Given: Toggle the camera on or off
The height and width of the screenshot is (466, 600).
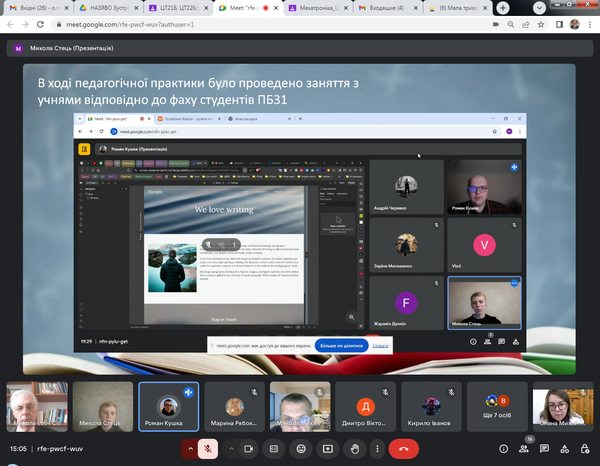Looking at the screenshot, I should click(247, 450).
